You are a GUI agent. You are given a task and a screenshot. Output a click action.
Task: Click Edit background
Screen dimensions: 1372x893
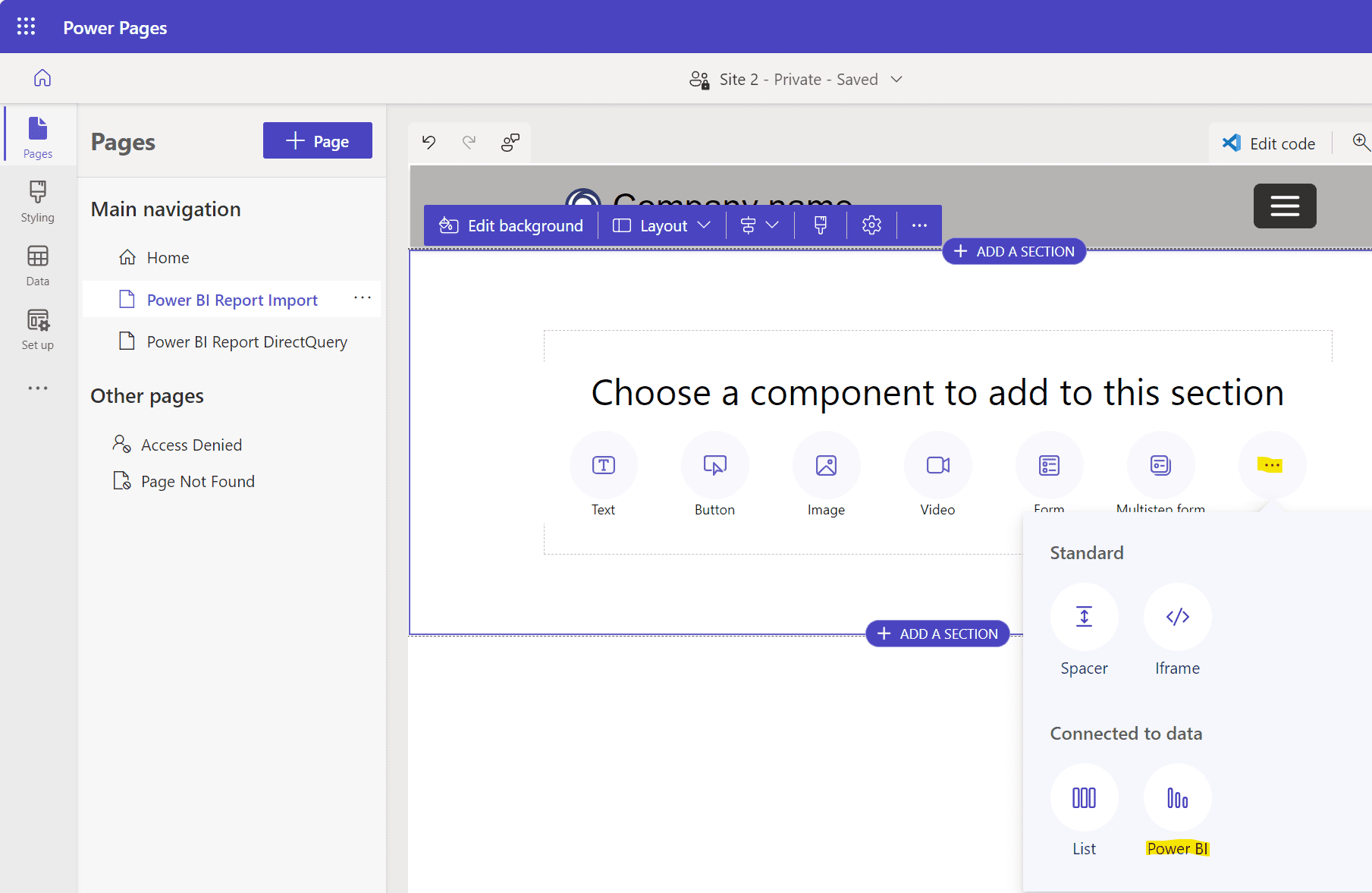[511, 225]
